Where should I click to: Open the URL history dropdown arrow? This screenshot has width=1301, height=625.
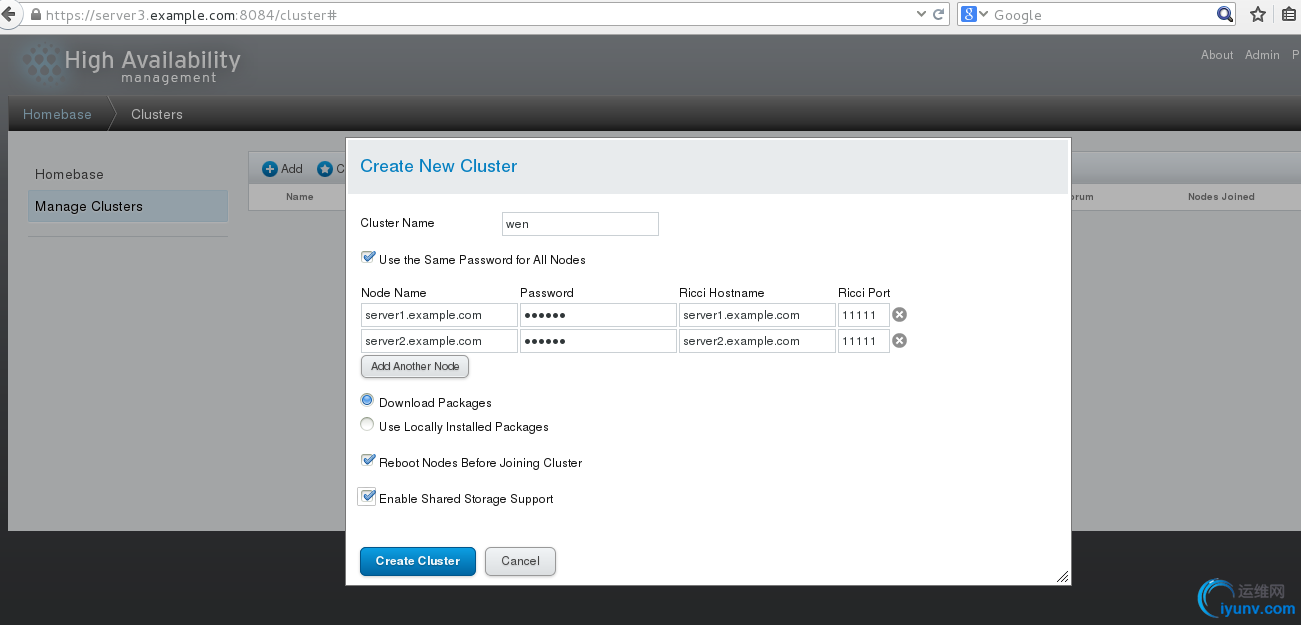coord(922,15)
